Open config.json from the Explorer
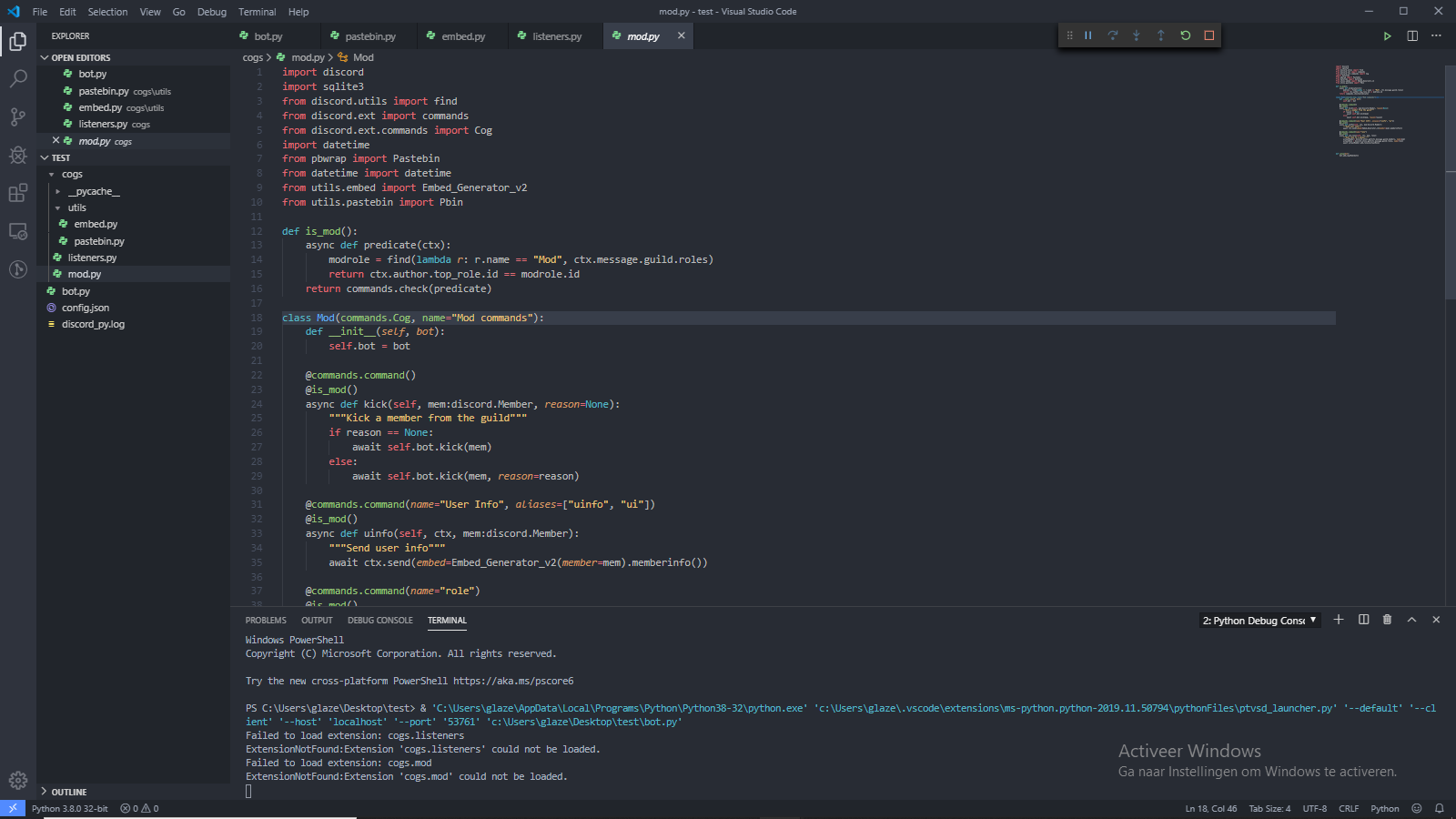This screenshot has width=1456, height=819. (85, 308)
